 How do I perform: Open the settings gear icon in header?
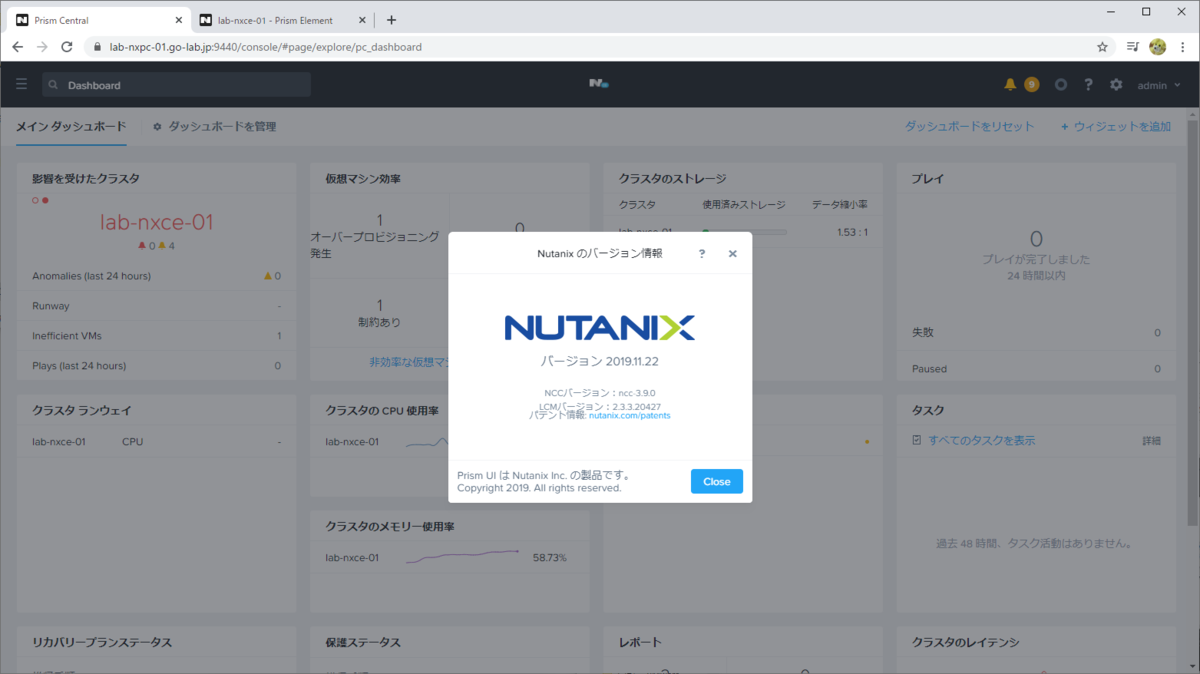point(1115,84)
